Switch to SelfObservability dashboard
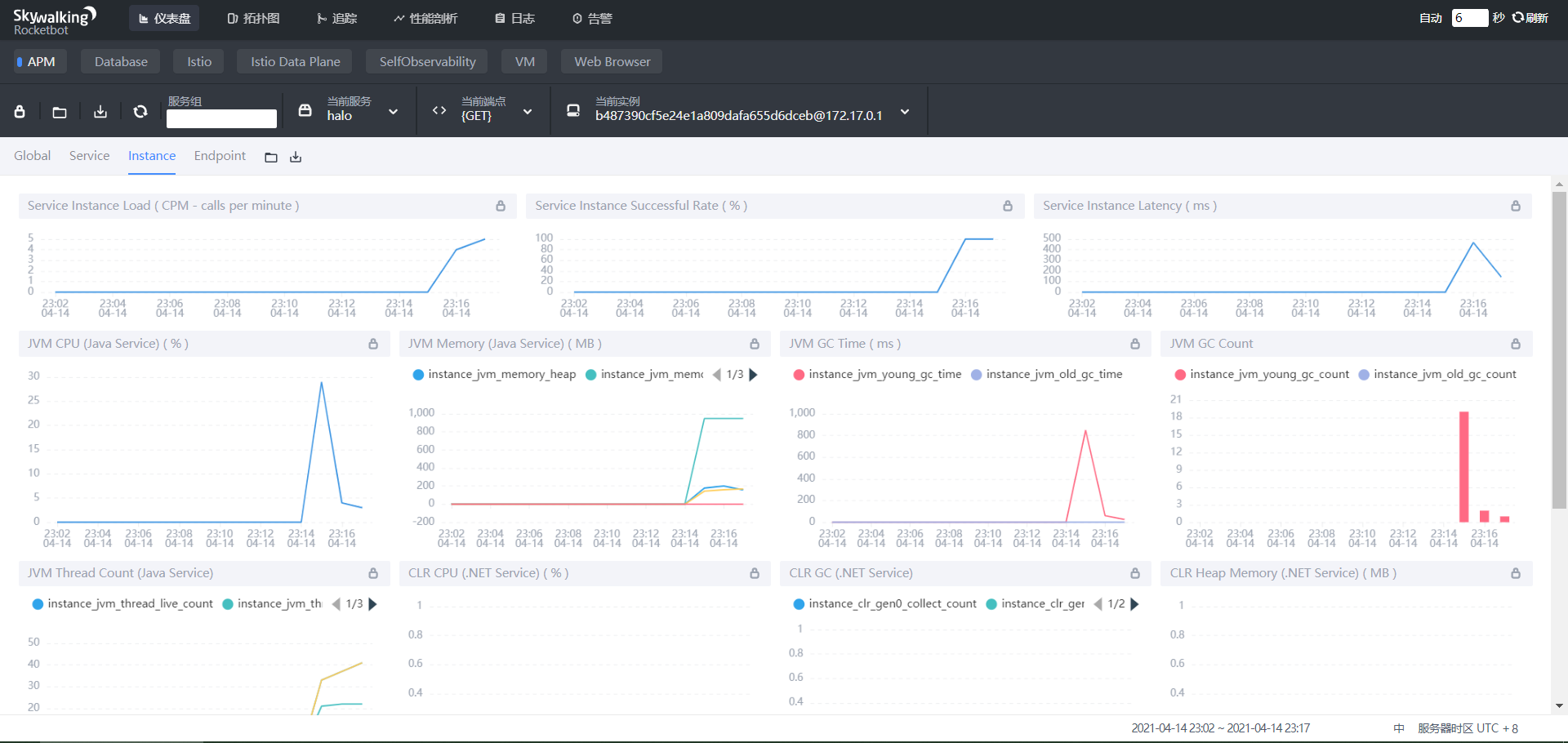 tap(427, 61)
